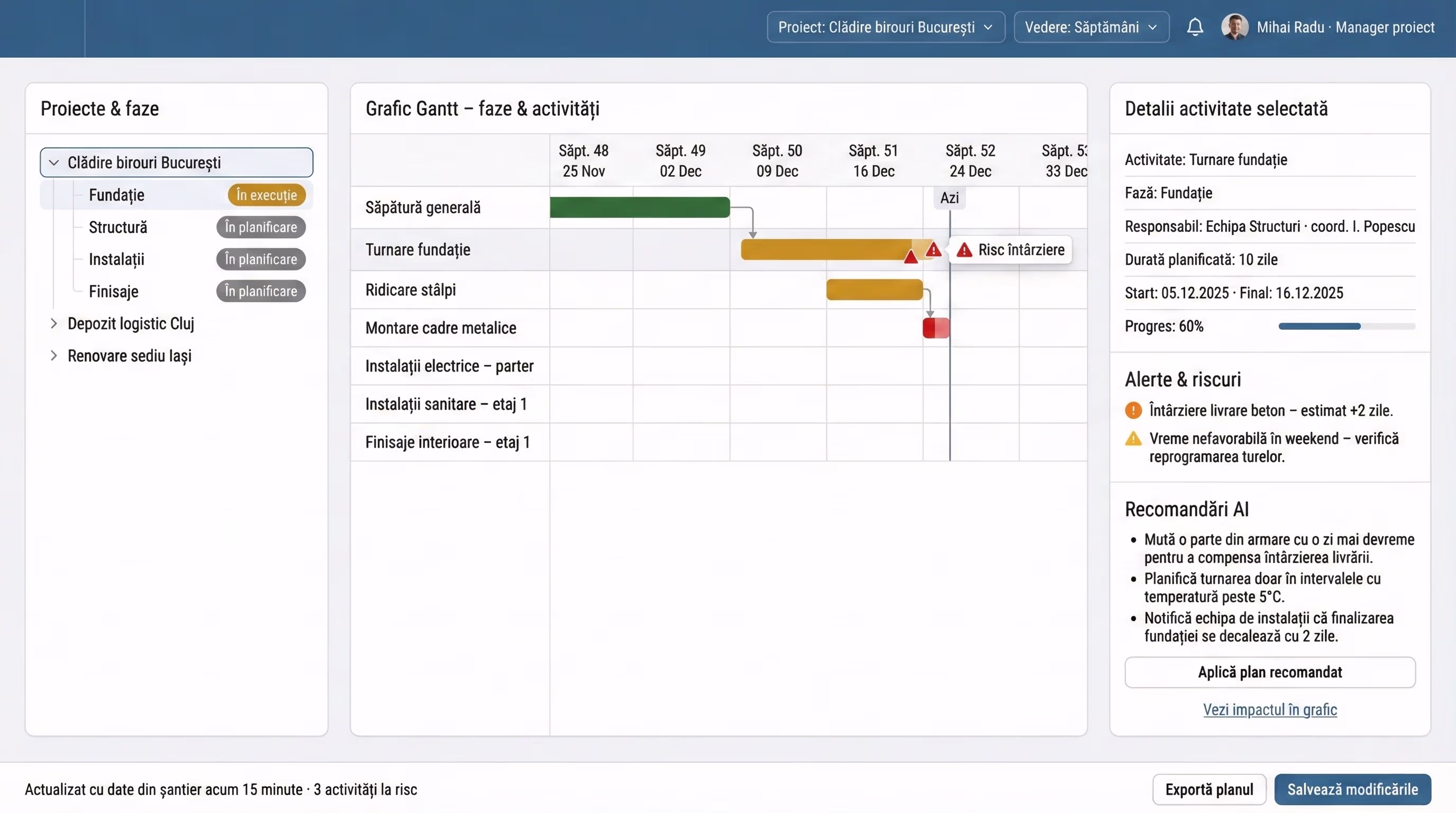
Task: Open the Proiect: Clădire birouri București dropdown
Action: pyautogui.click(x=885, y=26)
